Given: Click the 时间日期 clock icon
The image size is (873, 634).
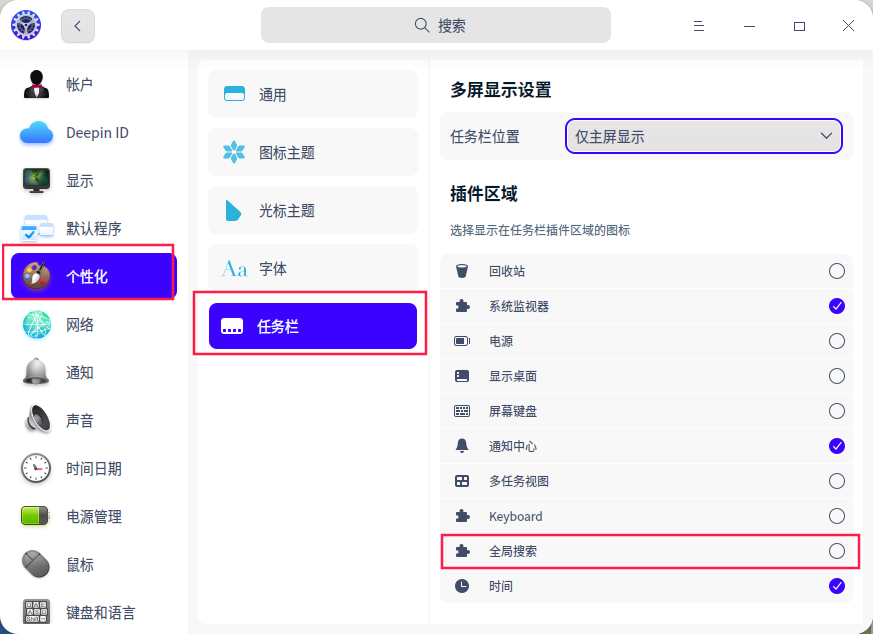Looking at the screenshot, I should click(x=36, y=469).
